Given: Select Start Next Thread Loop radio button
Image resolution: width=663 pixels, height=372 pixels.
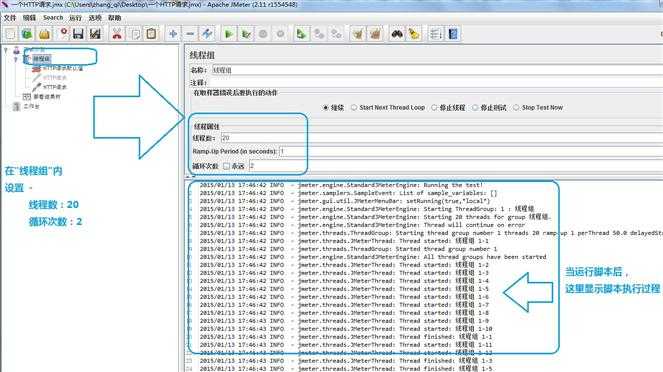Looking at the screenshot, I should (x=354, y=108).
